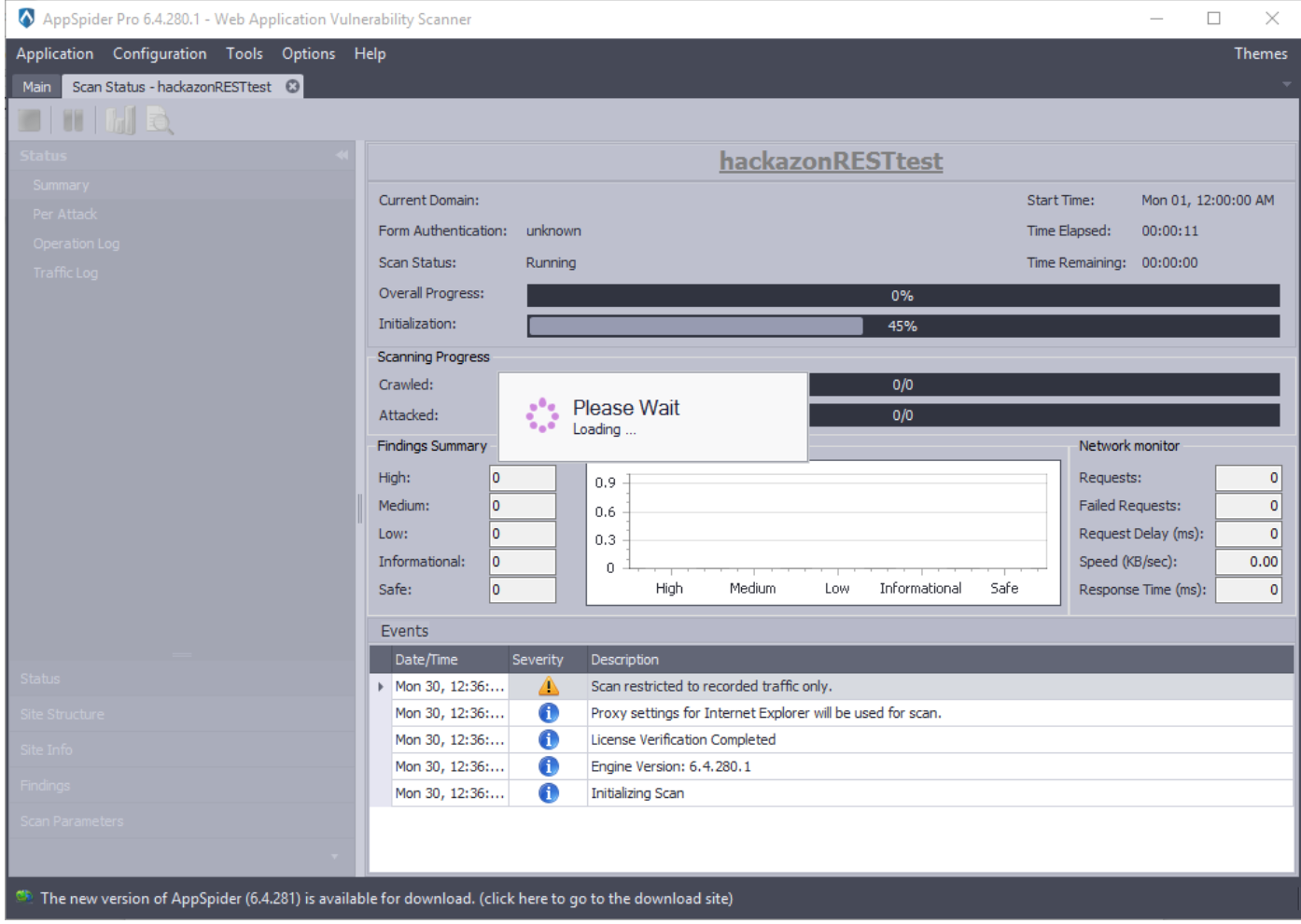Click the info icon for License Verification event
The width and height of the screenshot is (1301, 924).
[549, 740]
